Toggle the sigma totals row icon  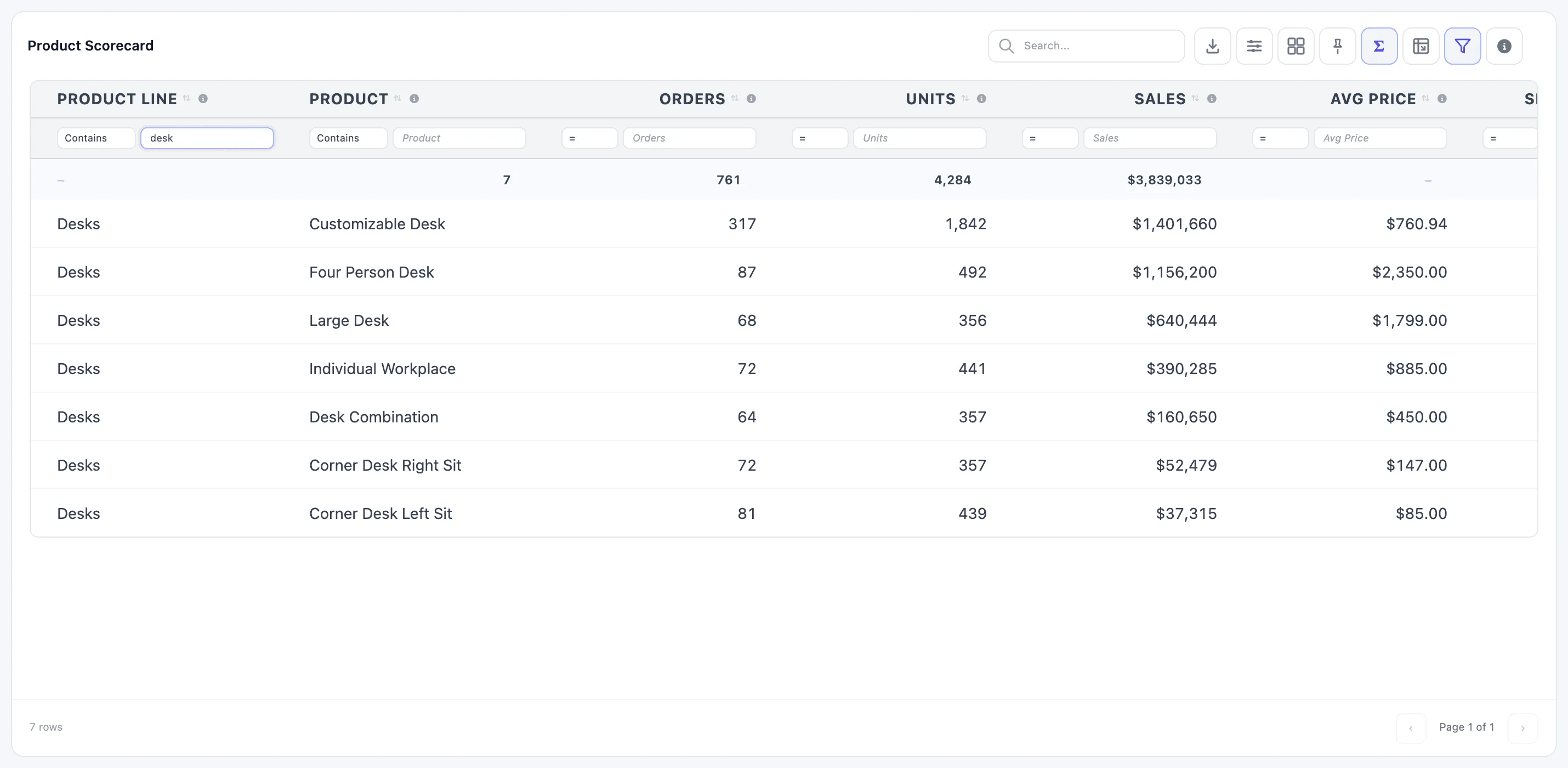[1379, 46]
